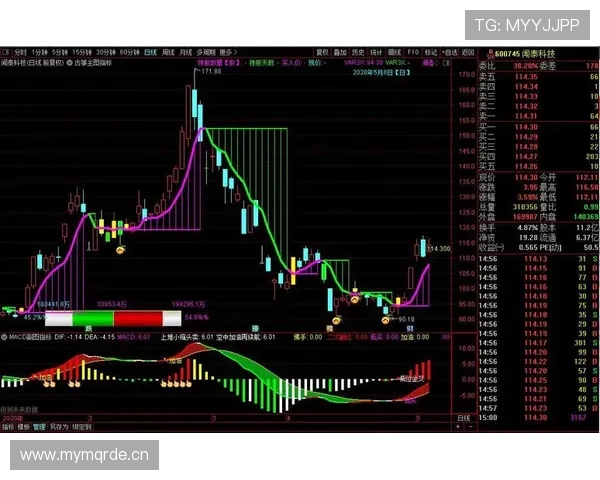
Task: Switch to the 5分钟 timeframe
Action: [x=60, y=52]
